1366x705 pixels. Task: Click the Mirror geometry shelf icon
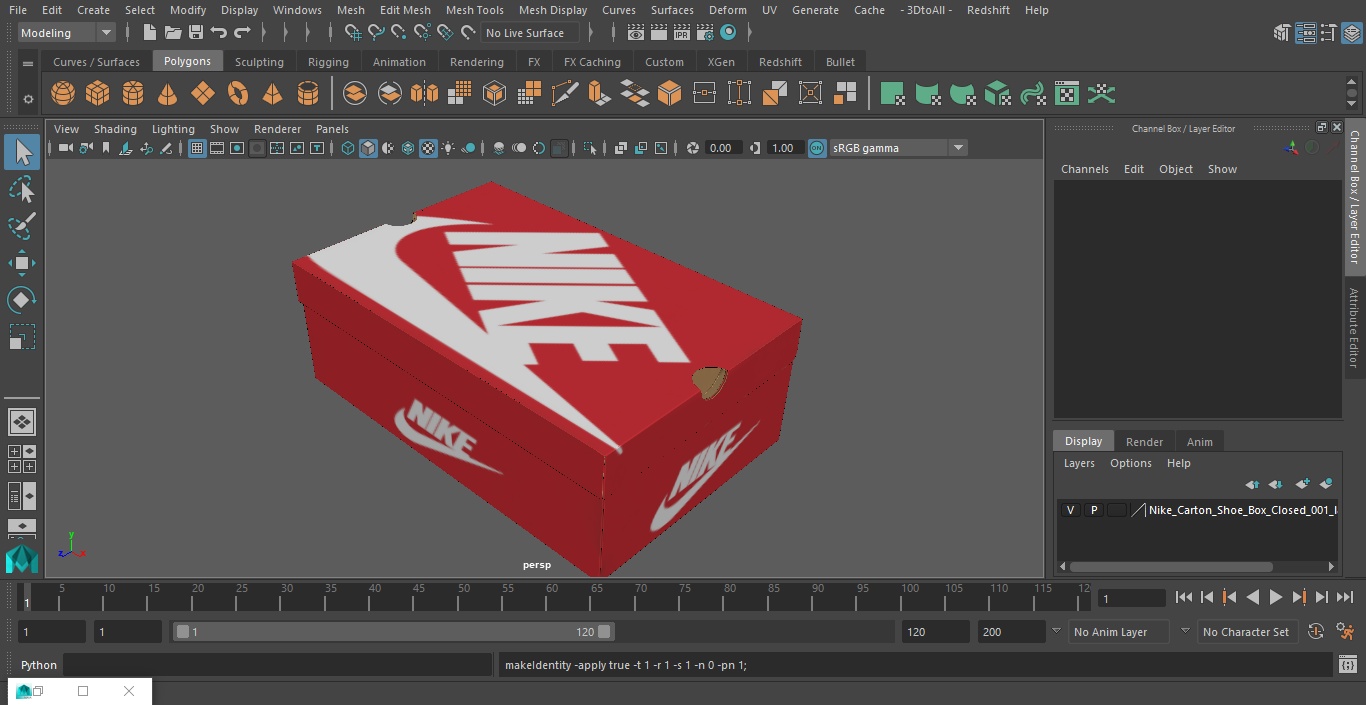(x=425, y=94)
